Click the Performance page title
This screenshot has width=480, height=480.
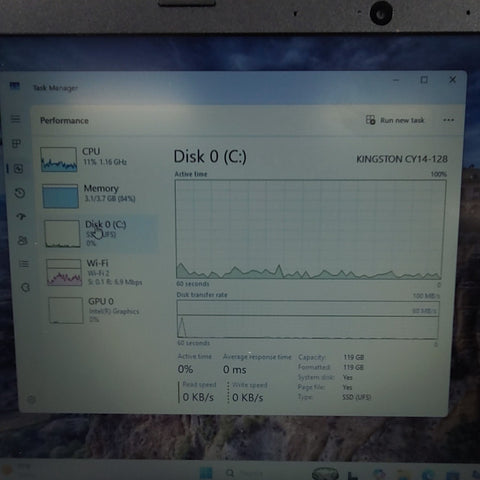tap(64, 120)
